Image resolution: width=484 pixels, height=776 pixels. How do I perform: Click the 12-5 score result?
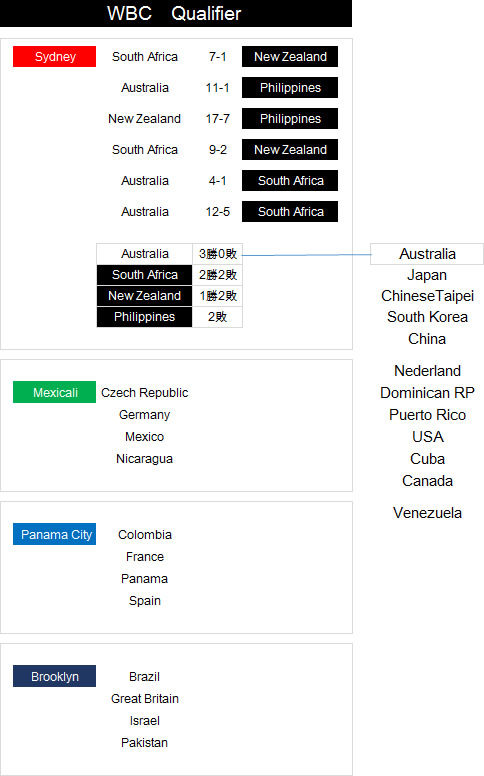[217, 212]
